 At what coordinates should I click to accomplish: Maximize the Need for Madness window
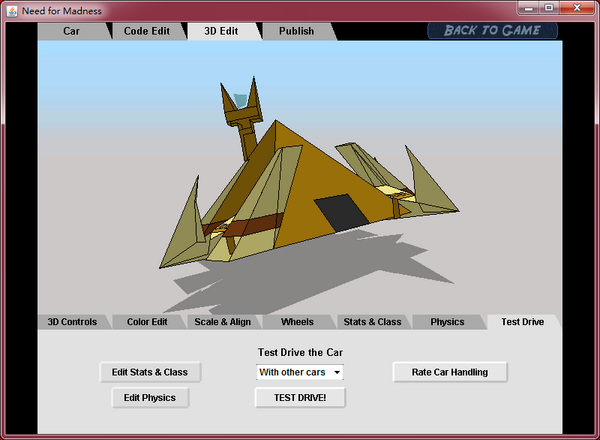point(549,8)
